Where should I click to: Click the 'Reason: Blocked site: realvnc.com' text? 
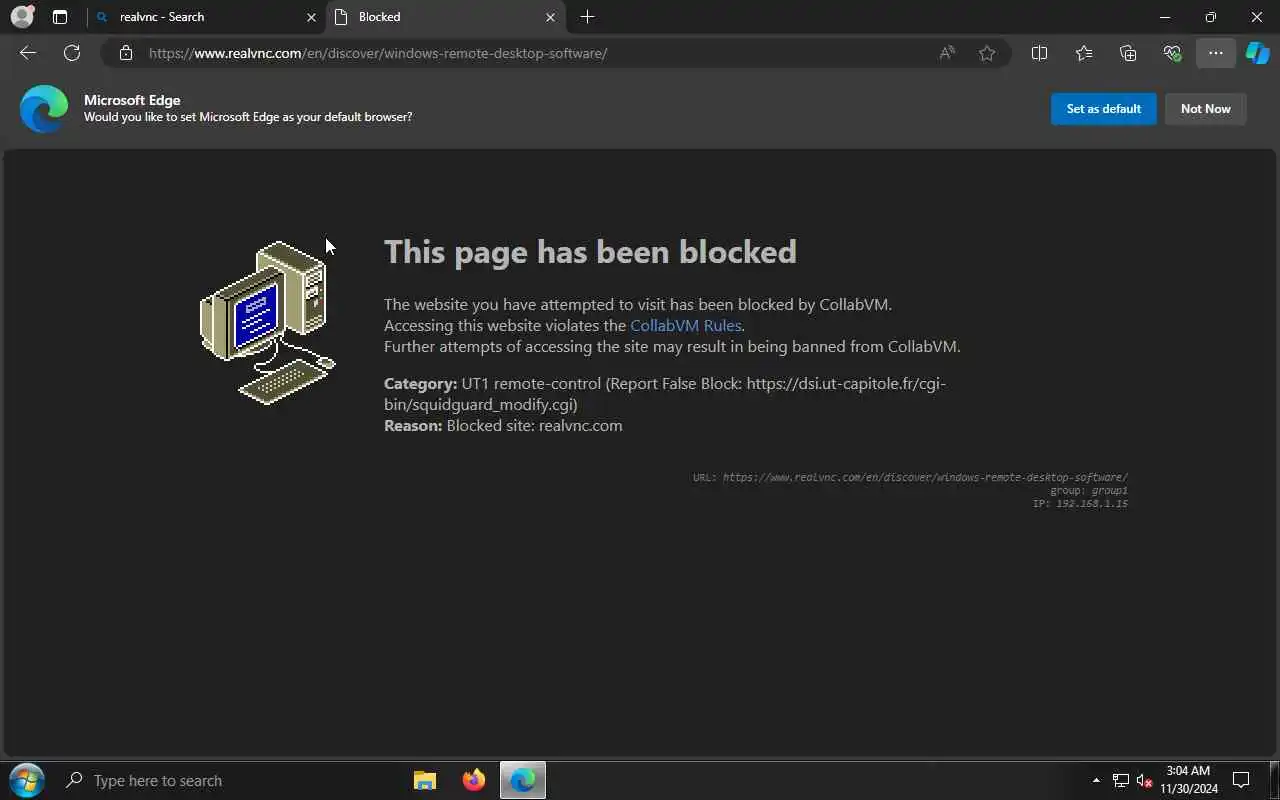[503, 425]
